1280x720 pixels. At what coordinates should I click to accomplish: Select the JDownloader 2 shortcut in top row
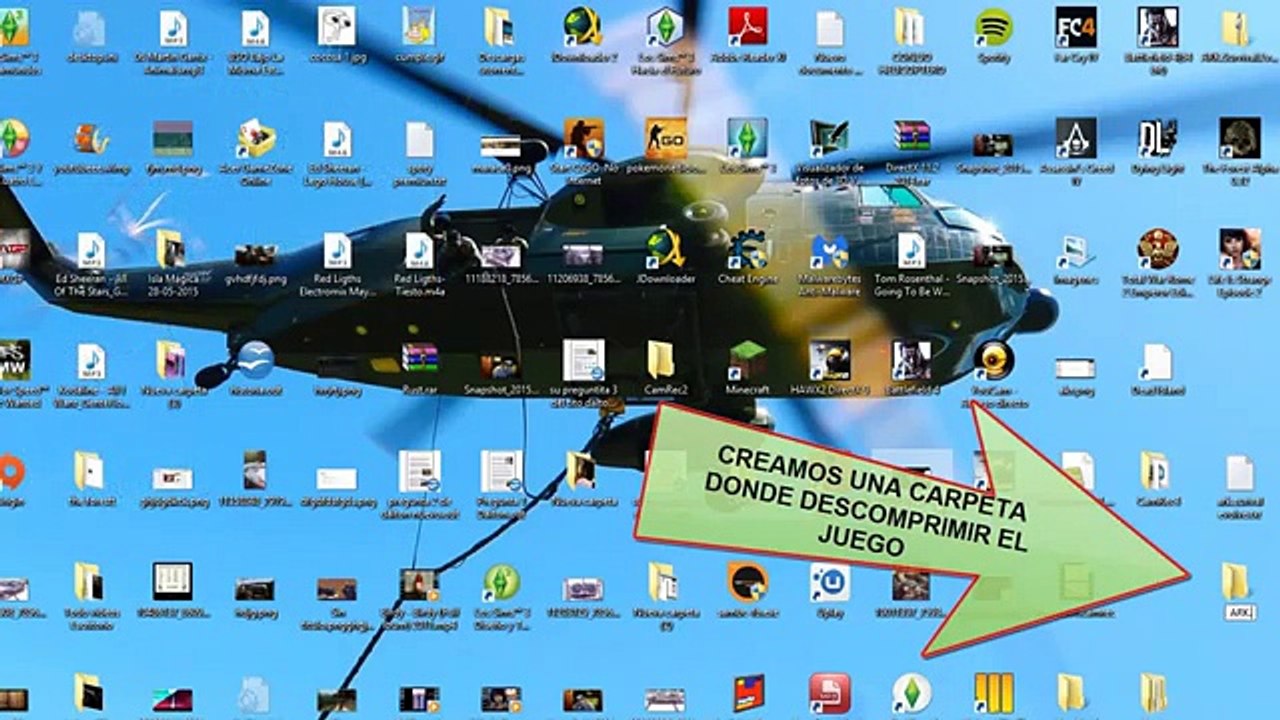click(x=583, y=28)
